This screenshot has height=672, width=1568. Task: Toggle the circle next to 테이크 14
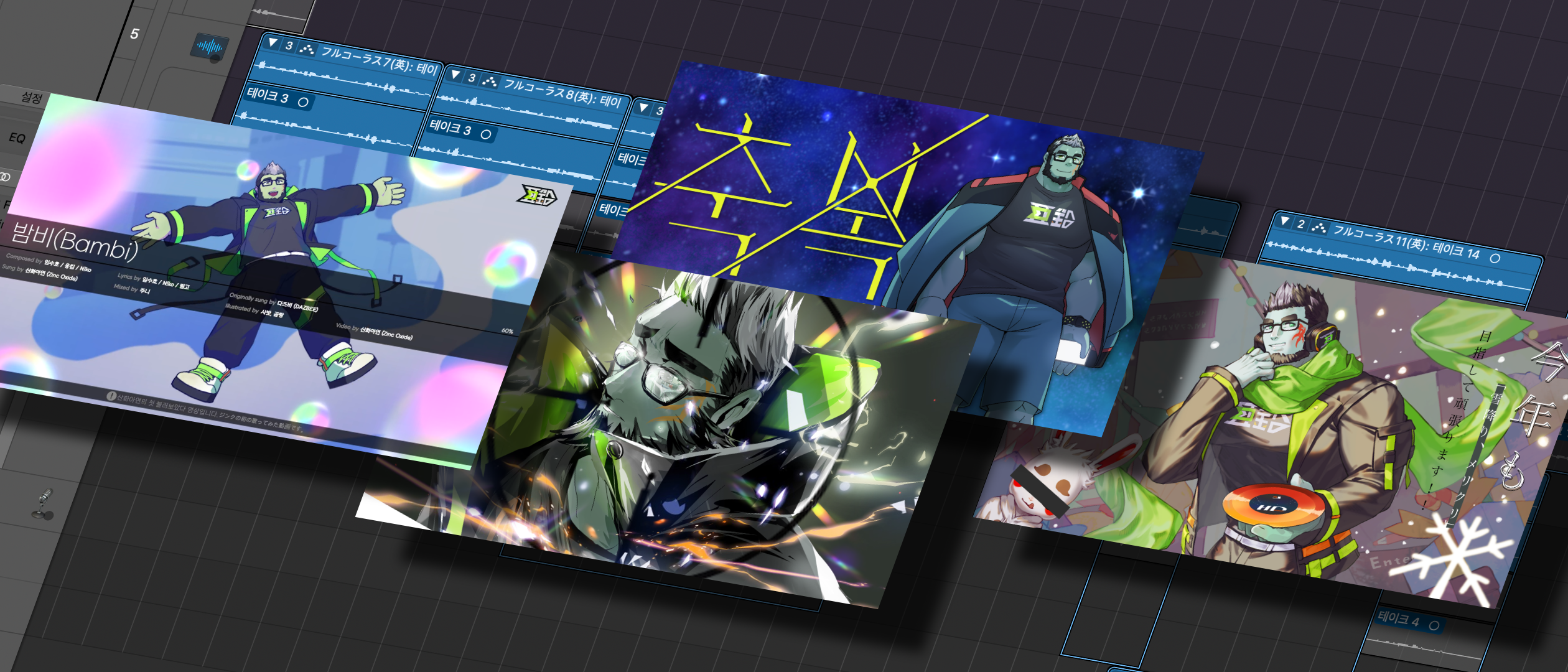[1495, 258]
